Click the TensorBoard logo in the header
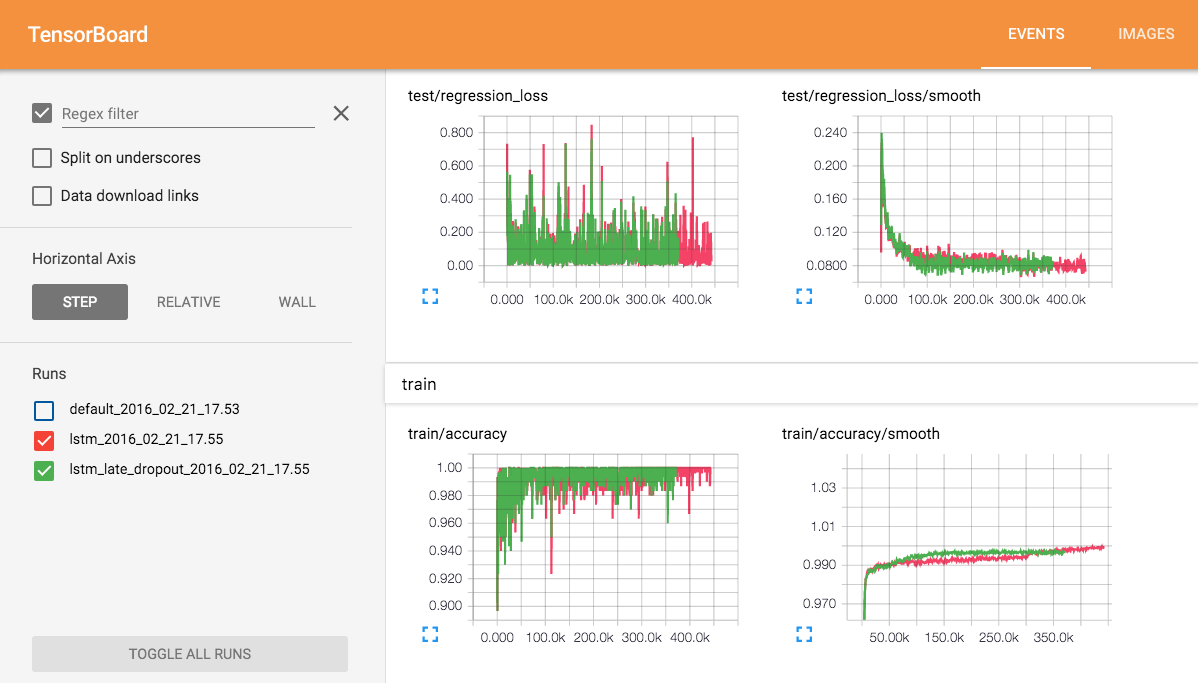This screenshot has width=1198, height=683. [90, 34]
